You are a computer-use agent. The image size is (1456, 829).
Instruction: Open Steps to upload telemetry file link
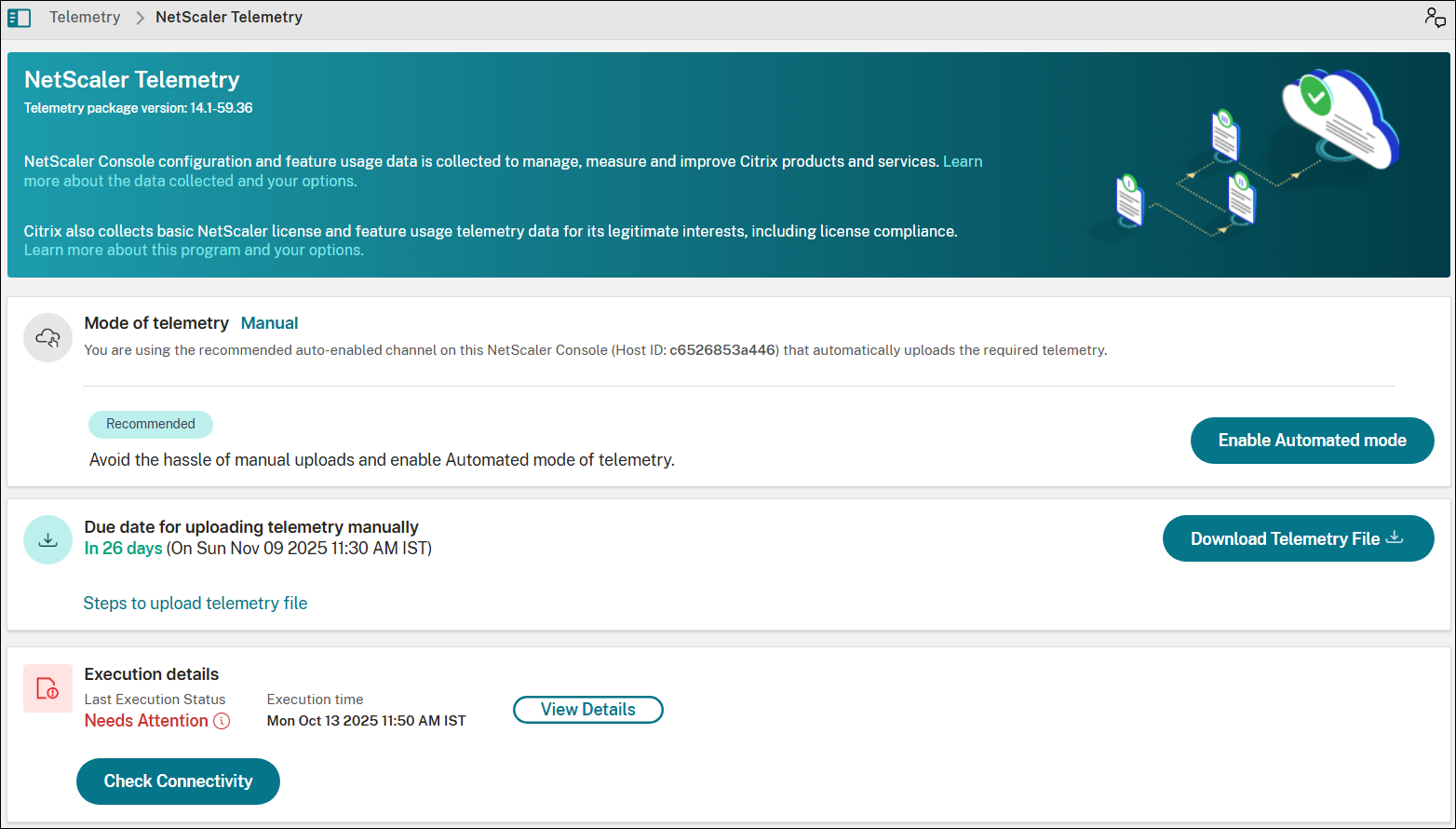click(x=195, y=604)
